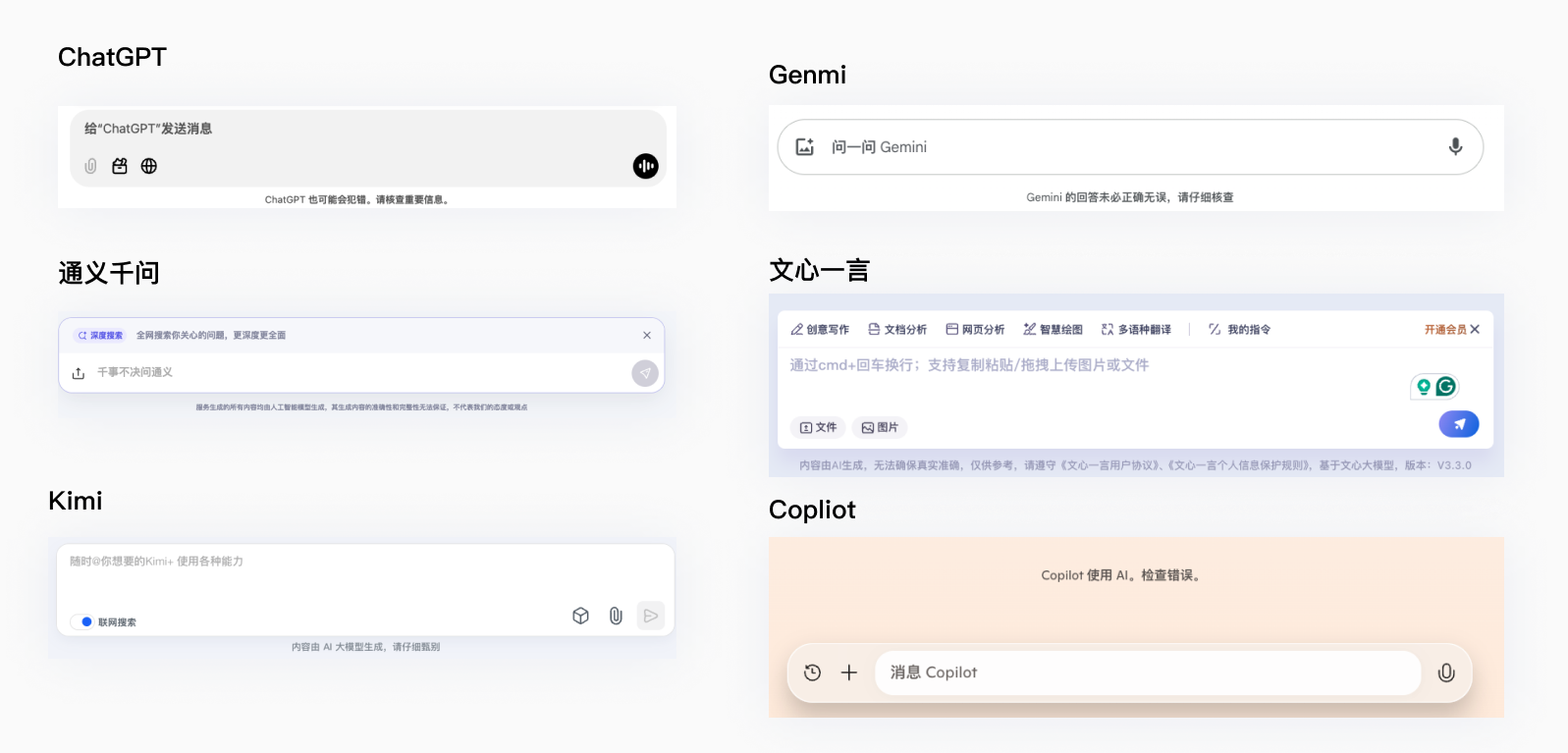Image resolution: width=1568 pixels, height=753 pixels.
Task: Click the Copilot history icon
Action: tap(812, 672)
